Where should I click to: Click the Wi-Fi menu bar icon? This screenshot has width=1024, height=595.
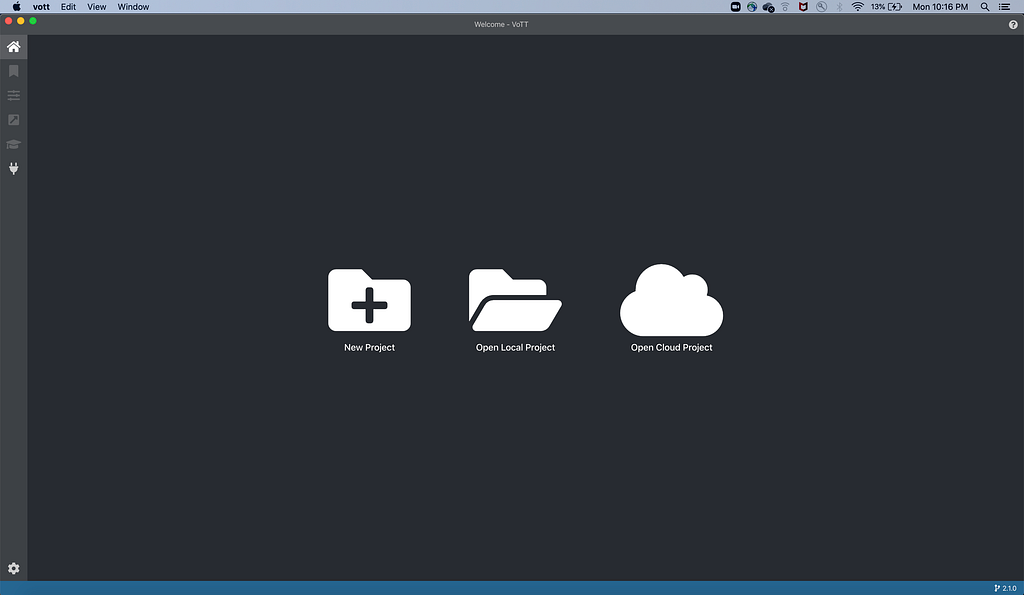pyautogui.click(x=857, y=7)
